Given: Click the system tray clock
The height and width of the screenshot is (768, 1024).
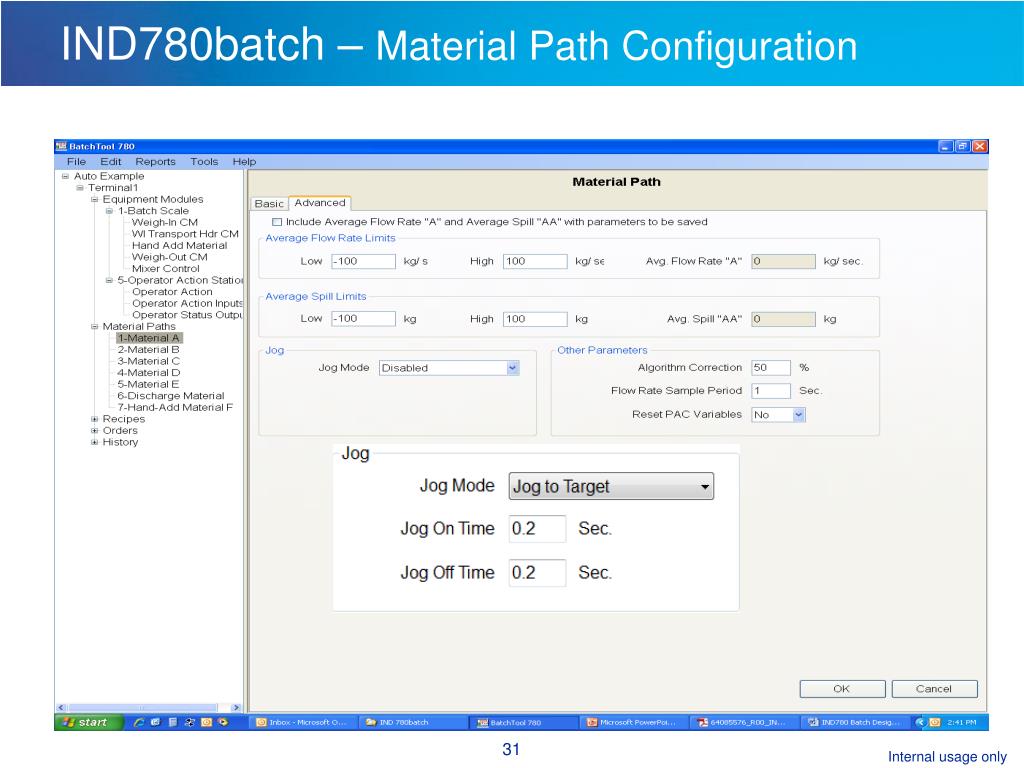Looking at the screenshot, I should (961, 722).
